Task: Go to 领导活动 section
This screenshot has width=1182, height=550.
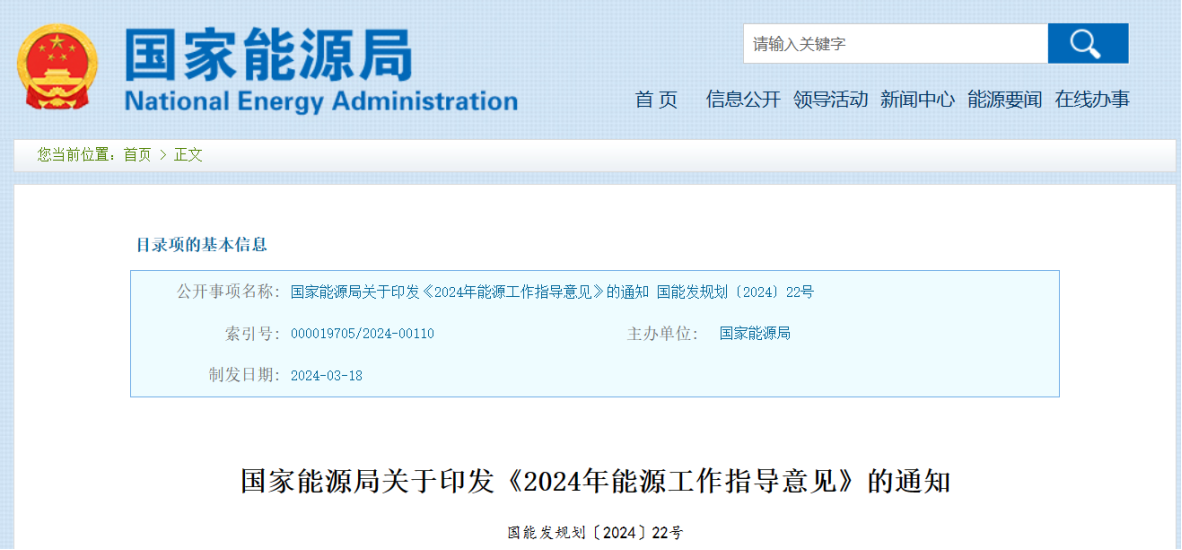Action: point(831,99)
